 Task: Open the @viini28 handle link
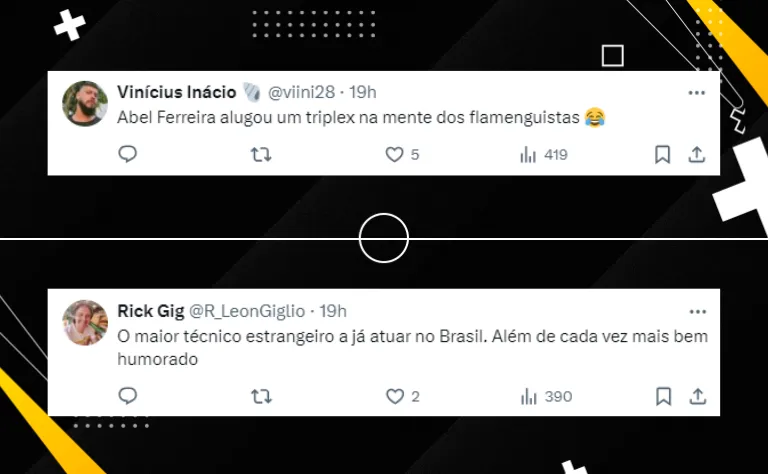click(x=301, y=92)
